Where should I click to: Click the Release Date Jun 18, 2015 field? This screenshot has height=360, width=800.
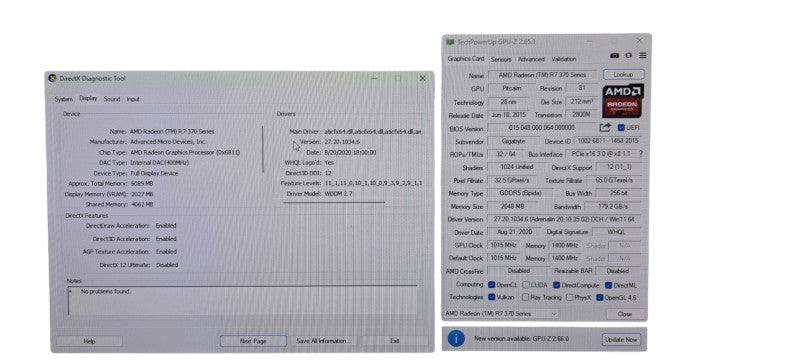click(x=509, y=115)
